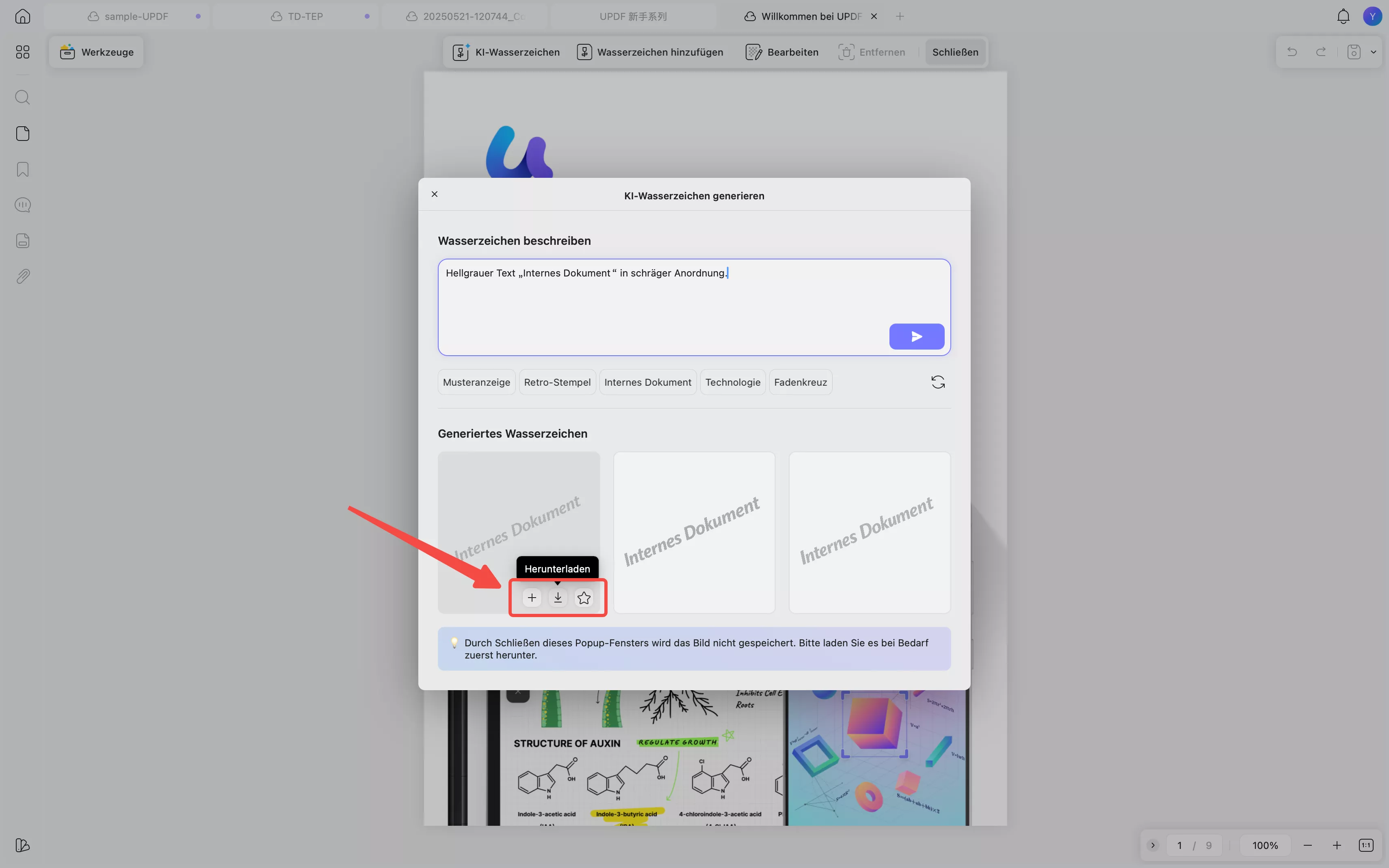Screen dimensions: 1389x868
Task: Select the Retro-Stempel suggestion chip
Action: (557, 382)
